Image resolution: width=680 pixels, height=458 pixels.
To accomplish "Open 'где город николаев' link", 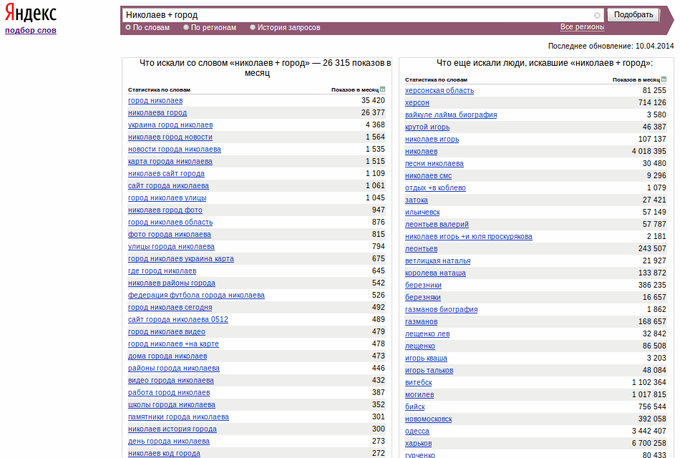I will (162, 271).
